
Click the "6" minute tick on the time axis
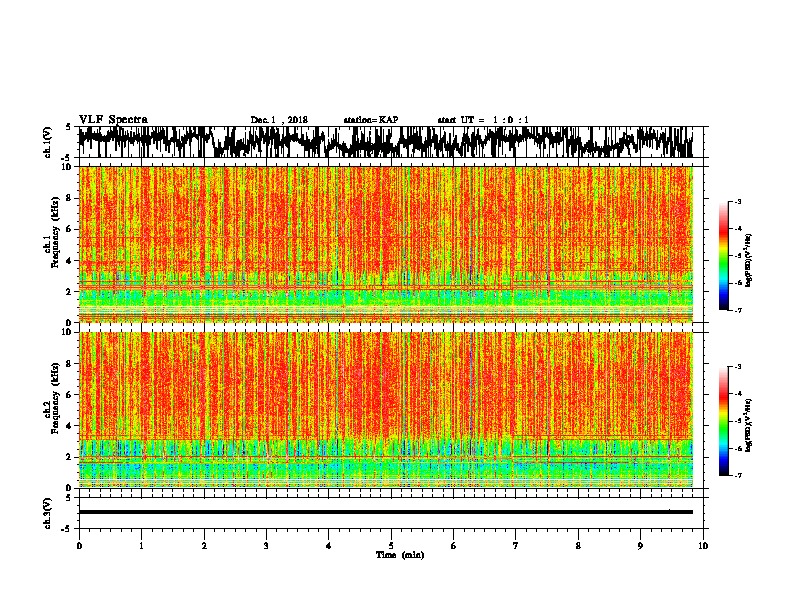point(454,546)
